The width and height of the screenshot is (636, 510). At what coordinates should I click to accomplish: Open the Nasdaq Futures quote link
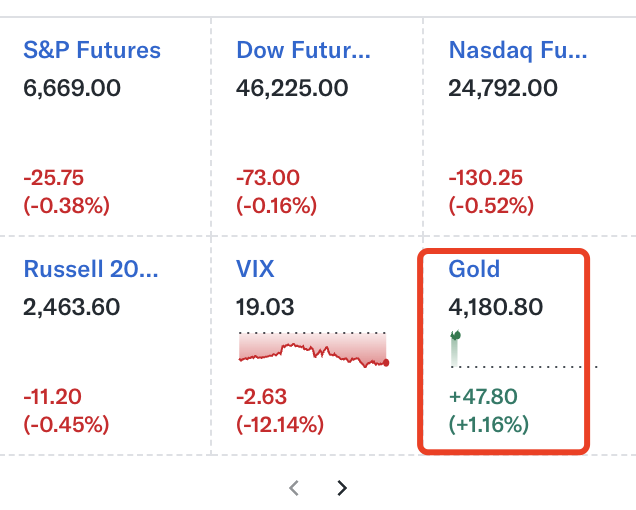pyautogui.click(x=518, y=50)
